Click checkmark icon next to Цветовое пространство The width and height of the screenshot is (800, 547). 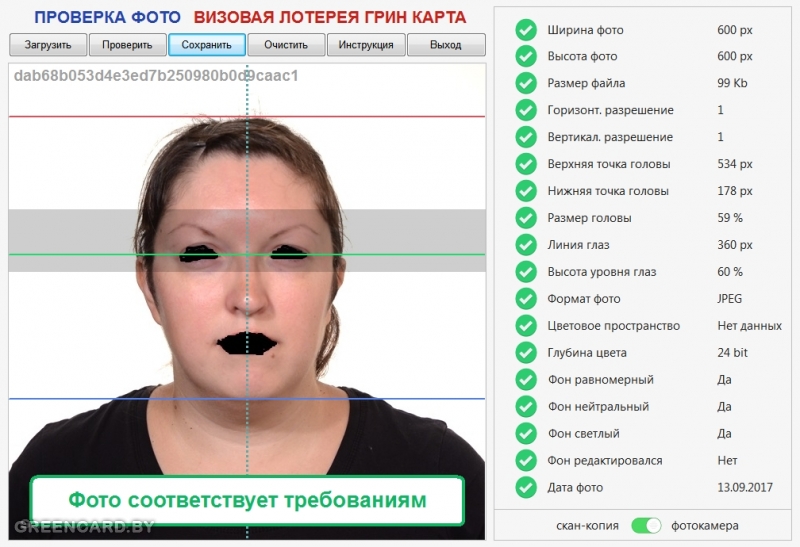(x=526, y=326)
